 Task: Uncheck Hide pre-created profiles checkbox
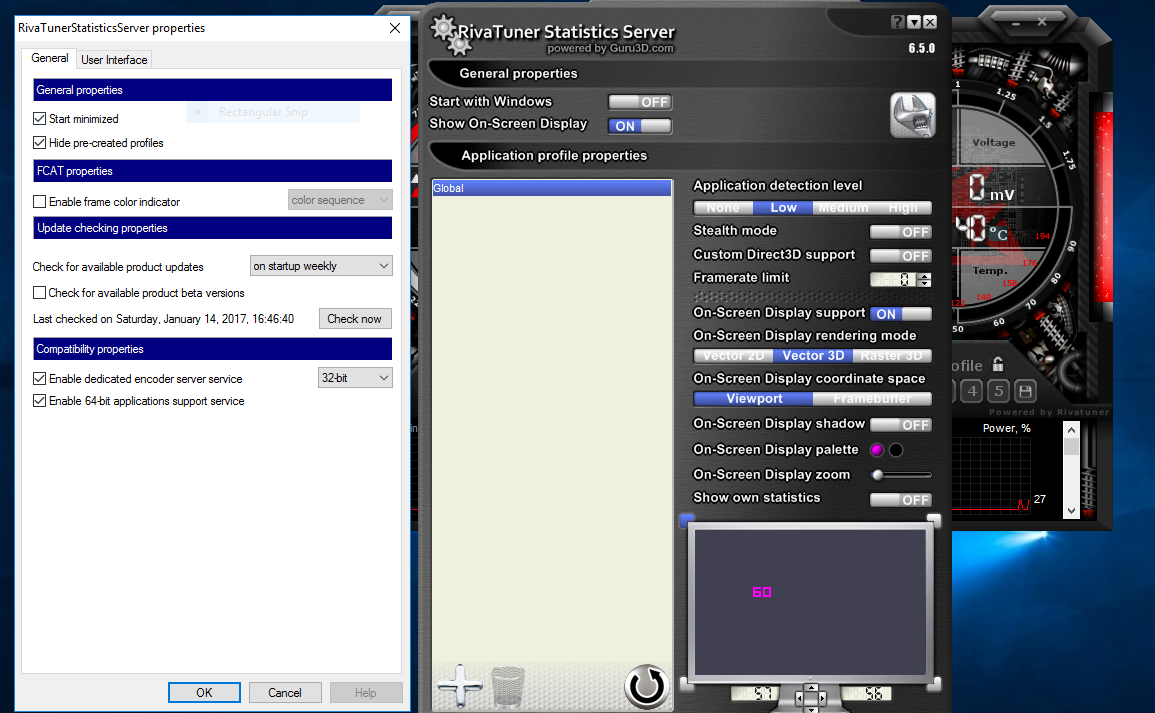[x=40, y=143]
